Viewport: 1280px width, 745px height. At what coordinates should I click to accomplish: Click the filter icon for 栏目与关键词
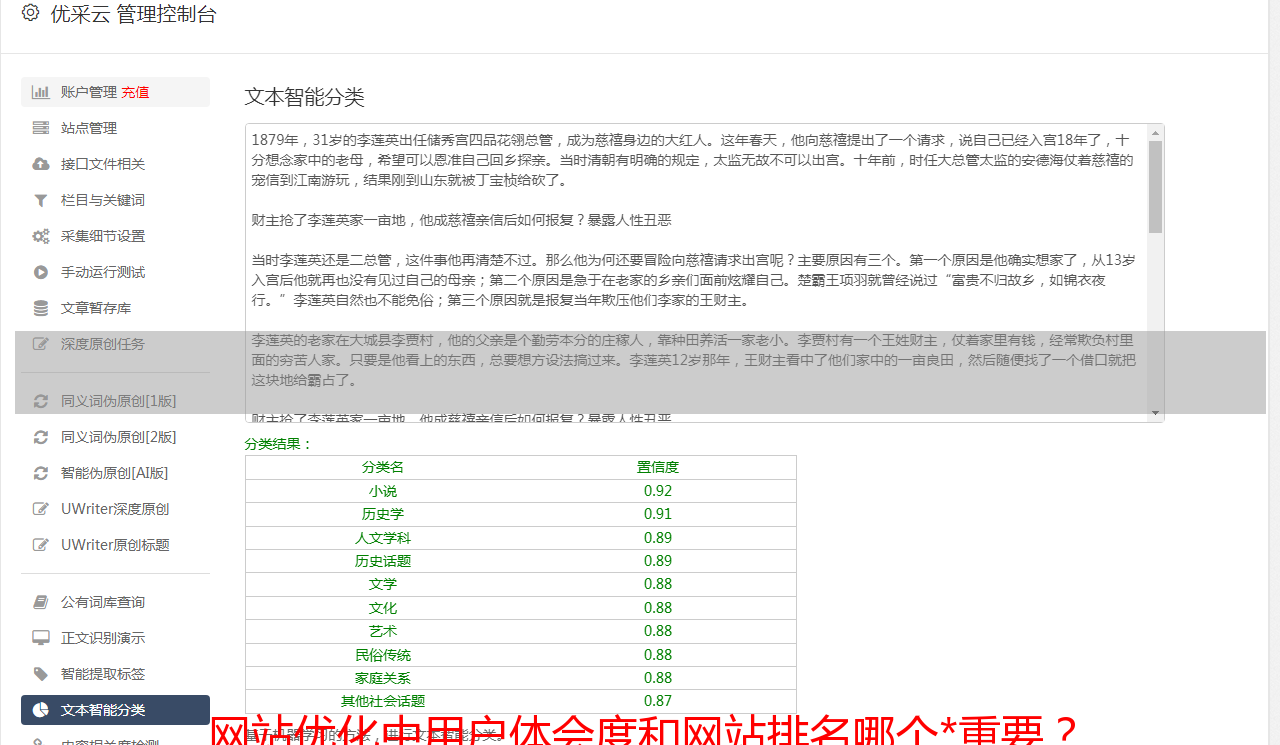click(41, 200)
